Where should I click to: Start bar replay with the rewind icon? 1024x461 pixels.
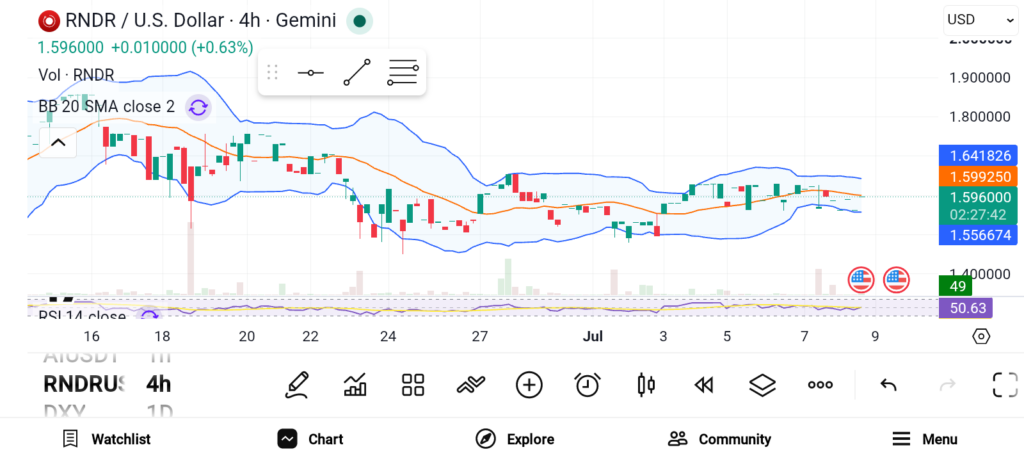pos(703,385)
